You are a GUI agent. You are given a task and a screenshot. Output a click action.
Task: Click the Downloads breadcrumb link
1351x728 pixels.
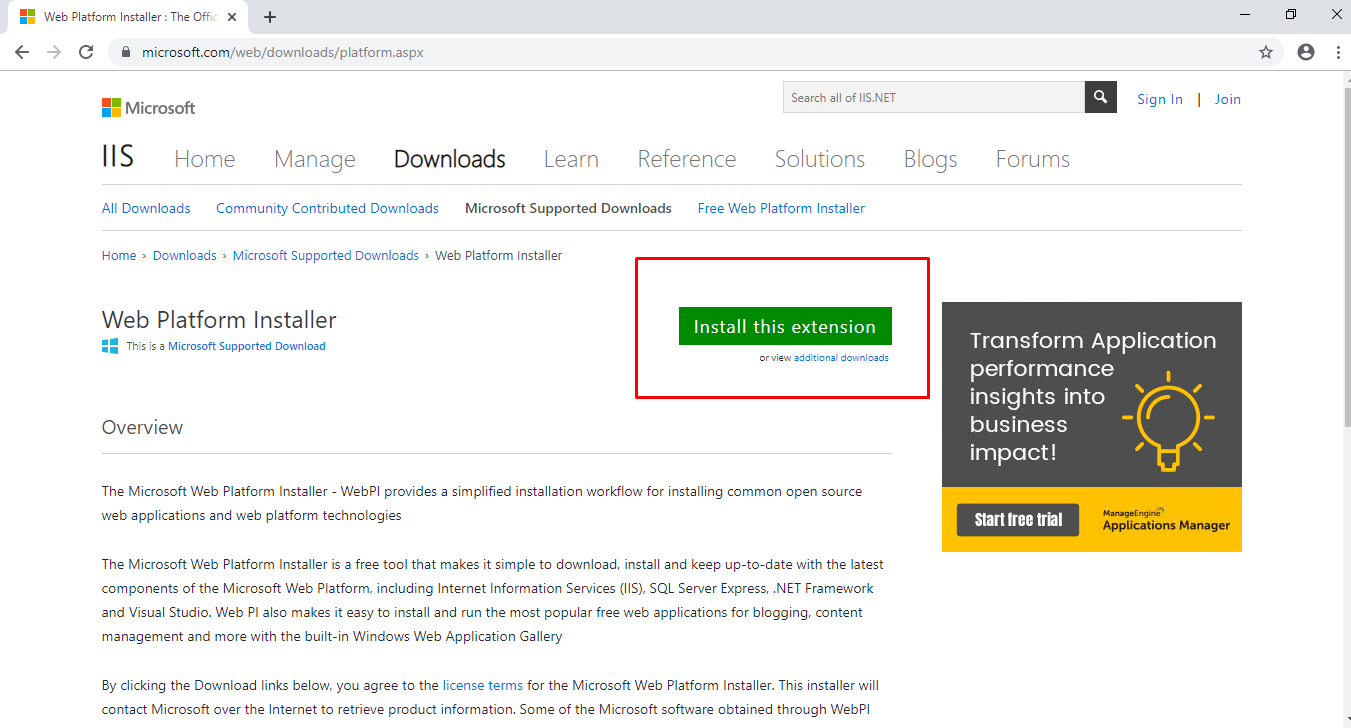point(185,255)
